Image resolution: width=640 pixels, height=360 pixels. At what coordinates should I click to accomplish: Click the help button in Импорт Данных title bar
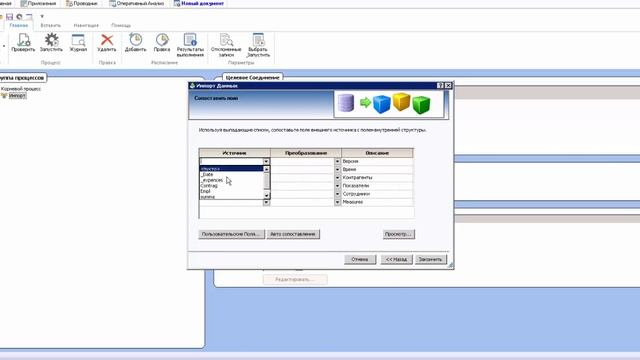click(x=440, y=85)
